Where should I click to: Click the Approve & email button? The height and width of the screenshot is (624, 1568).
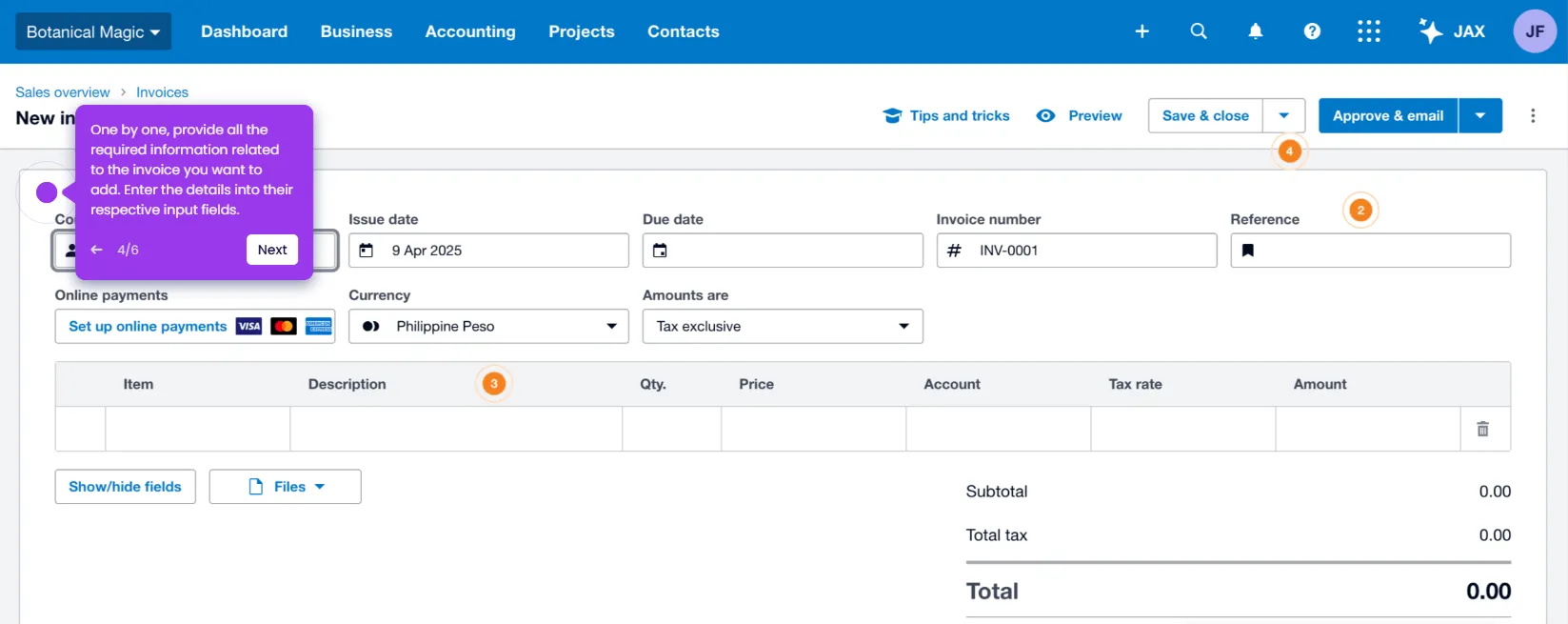click(1388, 115)
